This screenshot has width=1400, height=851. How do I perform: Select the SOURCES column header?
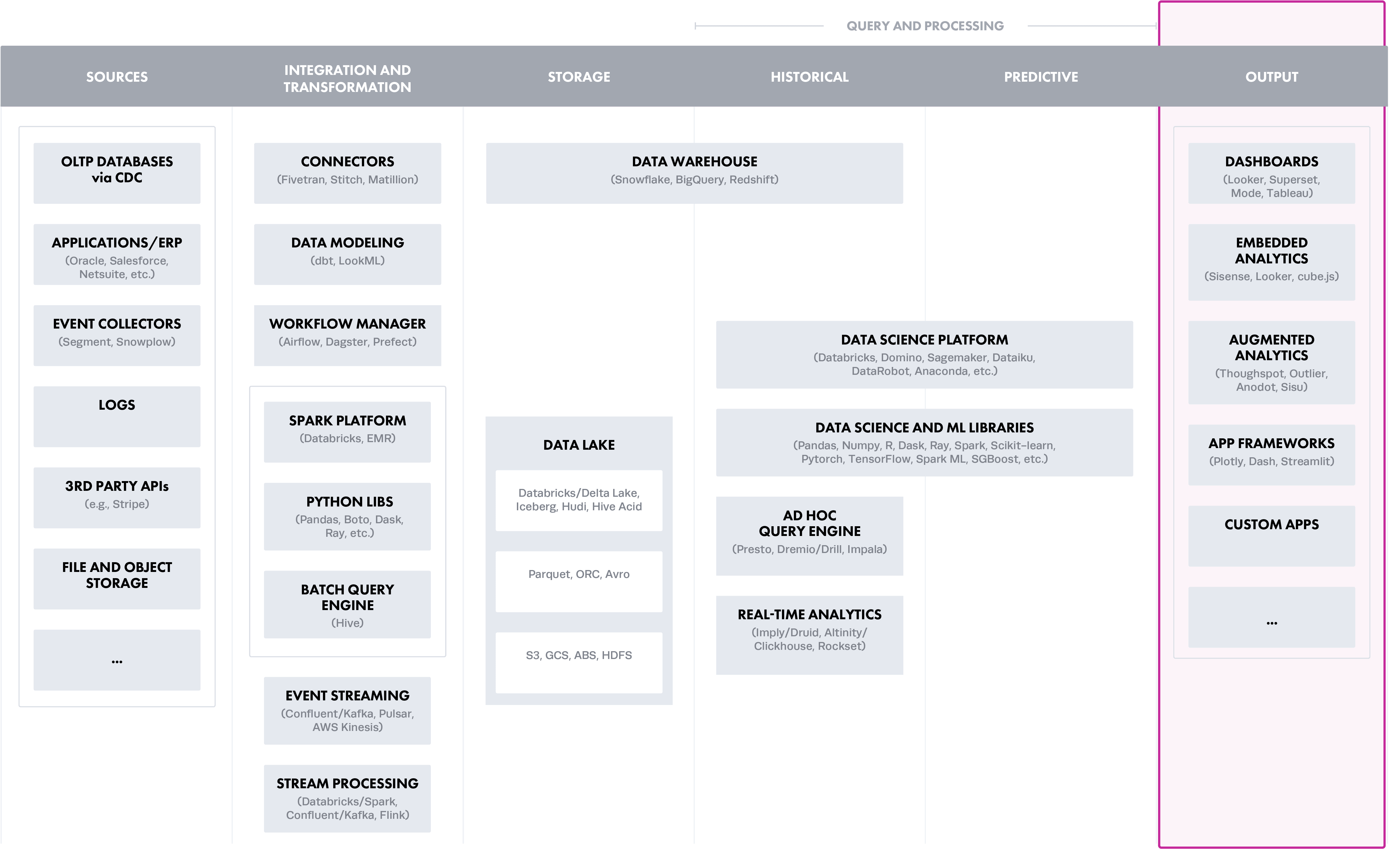[x=117, y=77]
